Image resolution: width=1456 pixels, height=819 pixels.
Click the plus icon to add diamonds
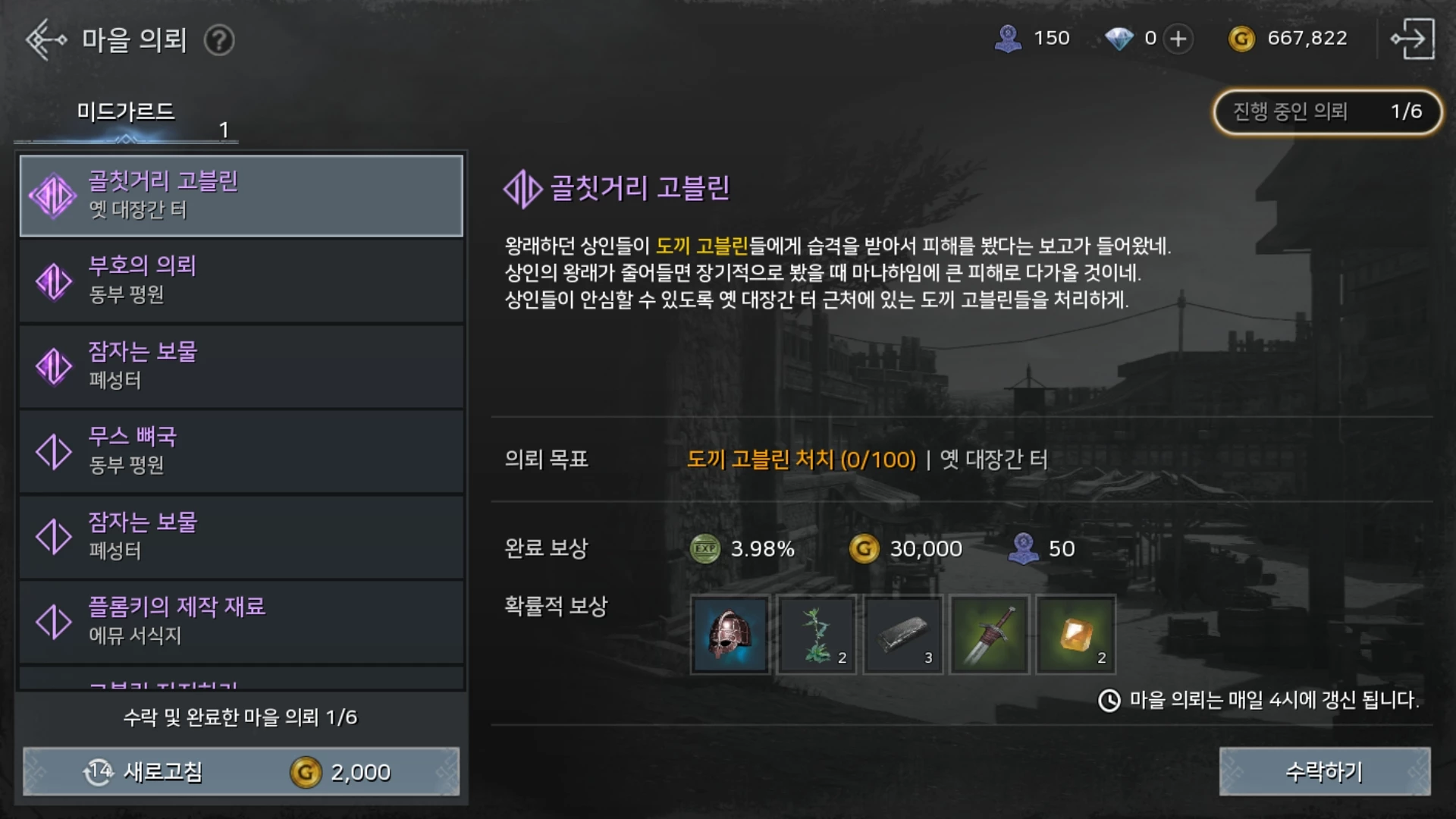[x=1178, y=39]
